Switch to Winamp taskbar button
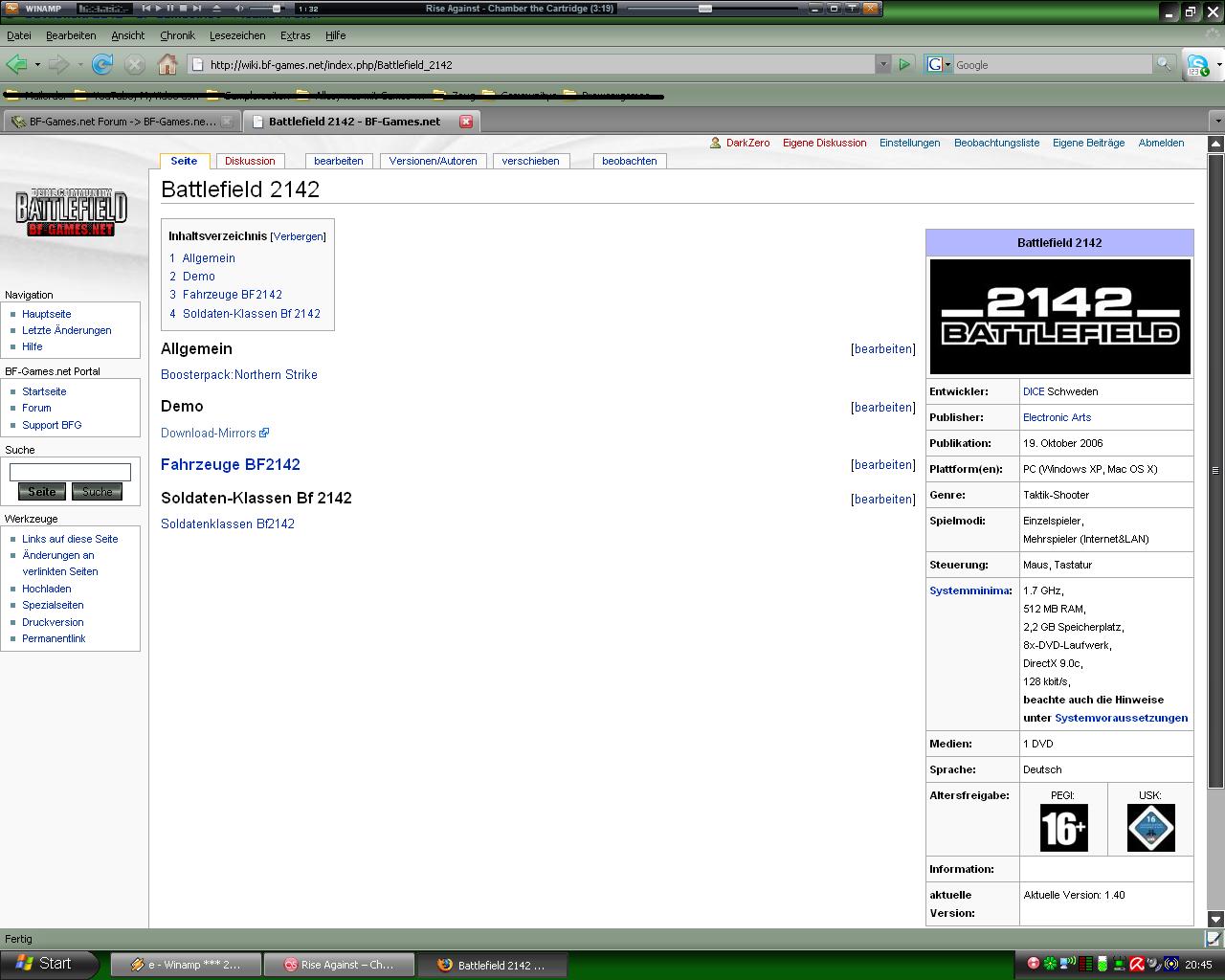 click(186, 965)
